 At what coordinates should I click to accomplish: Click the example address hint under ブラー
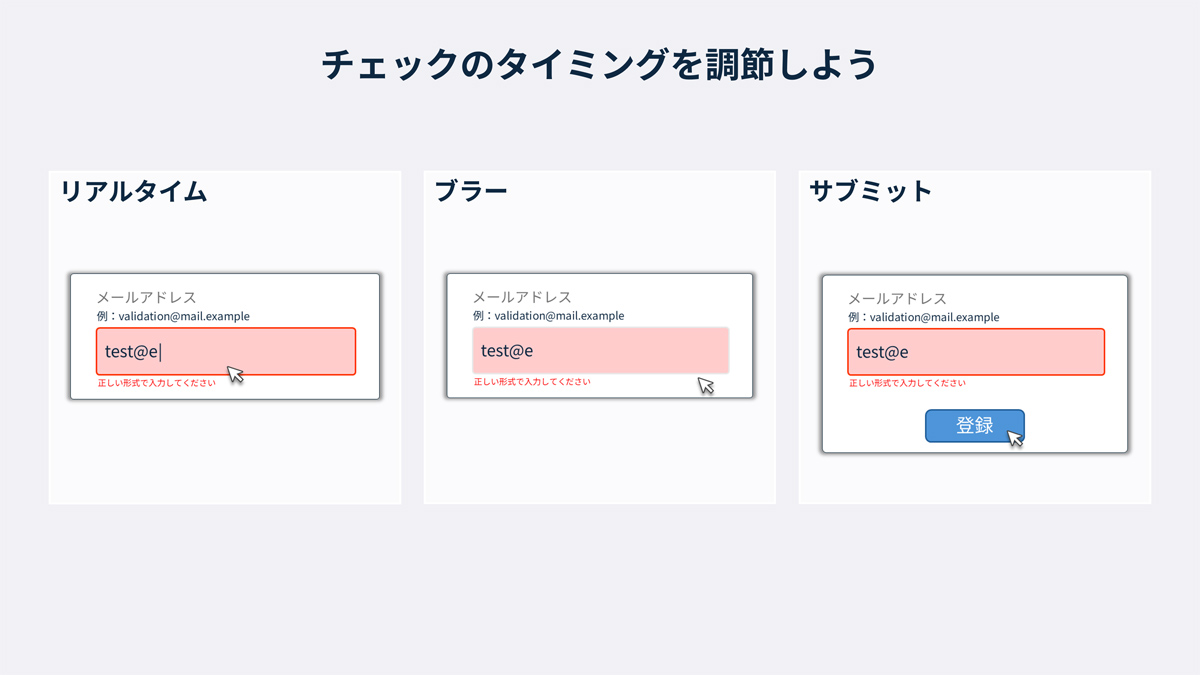pyautogui.click(x=549, y=316)
